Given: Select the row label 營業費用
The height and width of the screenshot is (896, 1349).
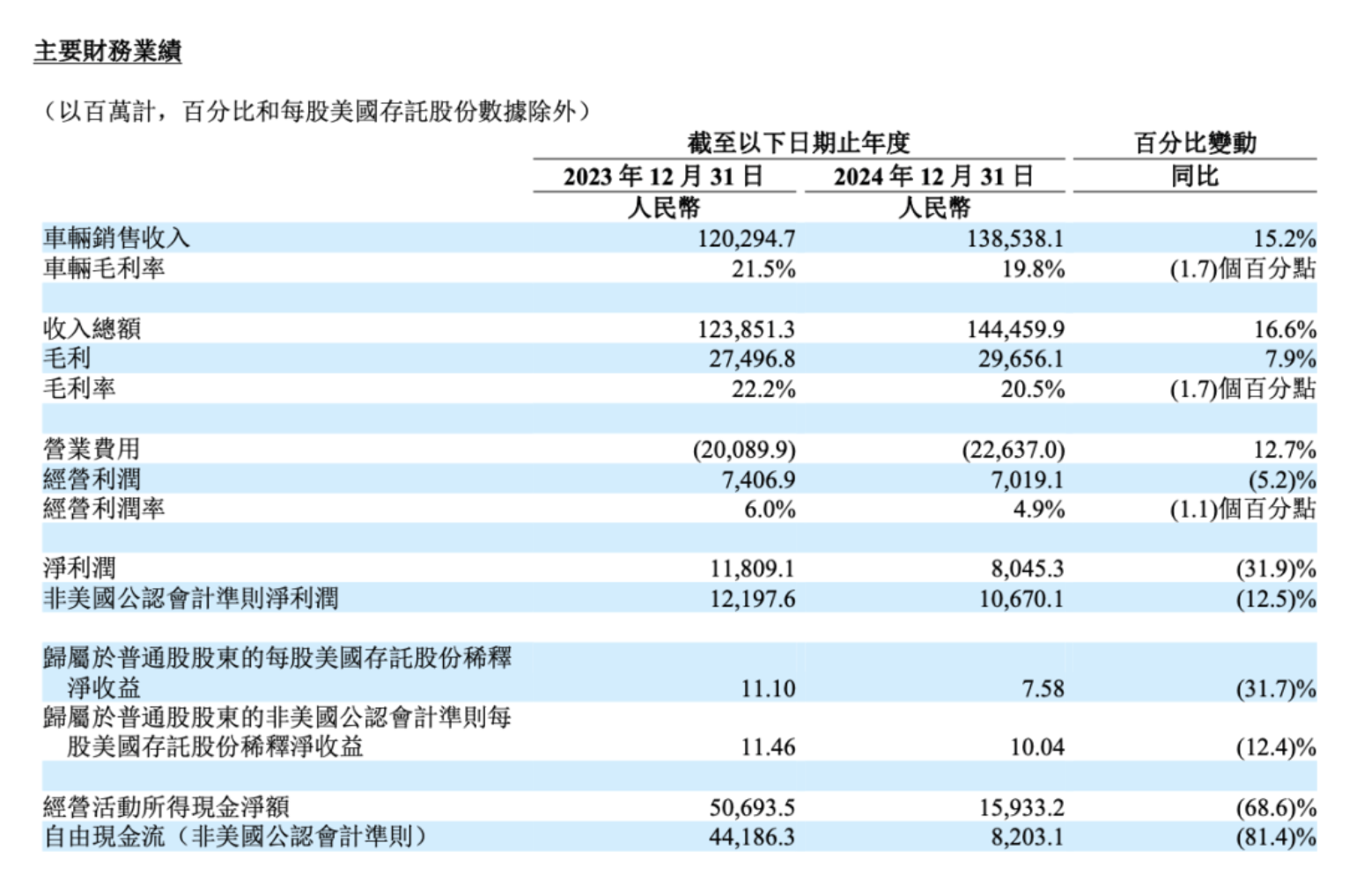Looking at the screenshot, I should click(92, 449).
